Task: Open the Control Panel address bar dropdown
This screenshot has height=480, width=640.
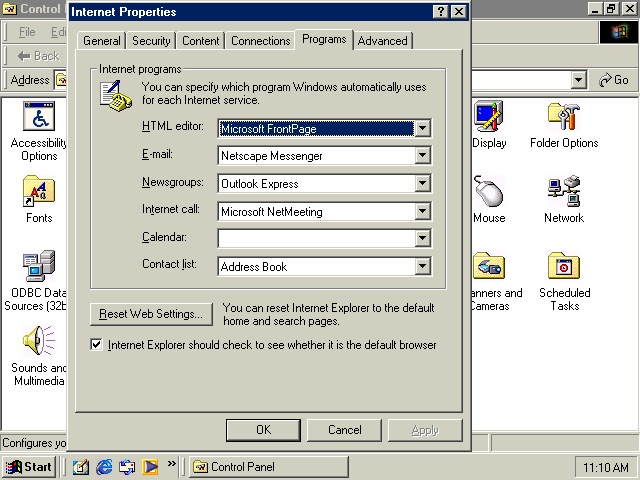Action: [578, 80]
